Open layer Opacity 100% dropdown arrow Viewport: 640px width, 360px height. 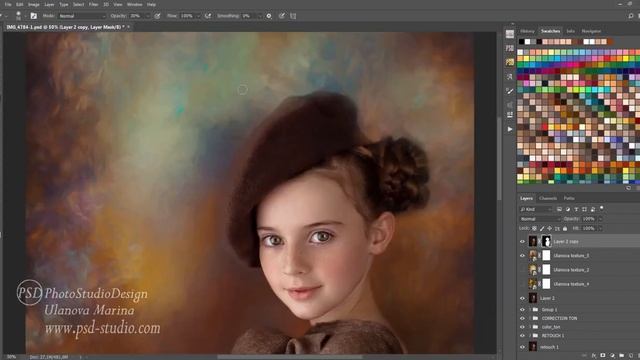coord(600,219)
